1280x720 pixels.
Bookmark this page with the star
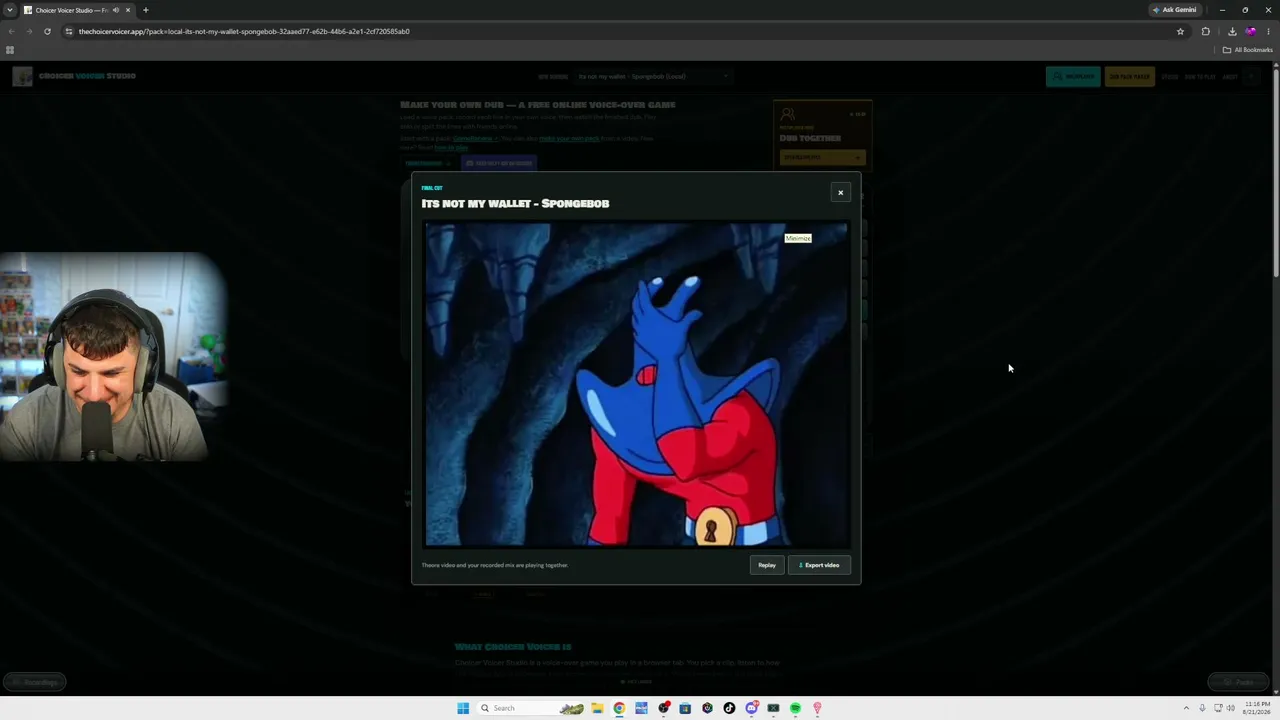[1180, 31]
